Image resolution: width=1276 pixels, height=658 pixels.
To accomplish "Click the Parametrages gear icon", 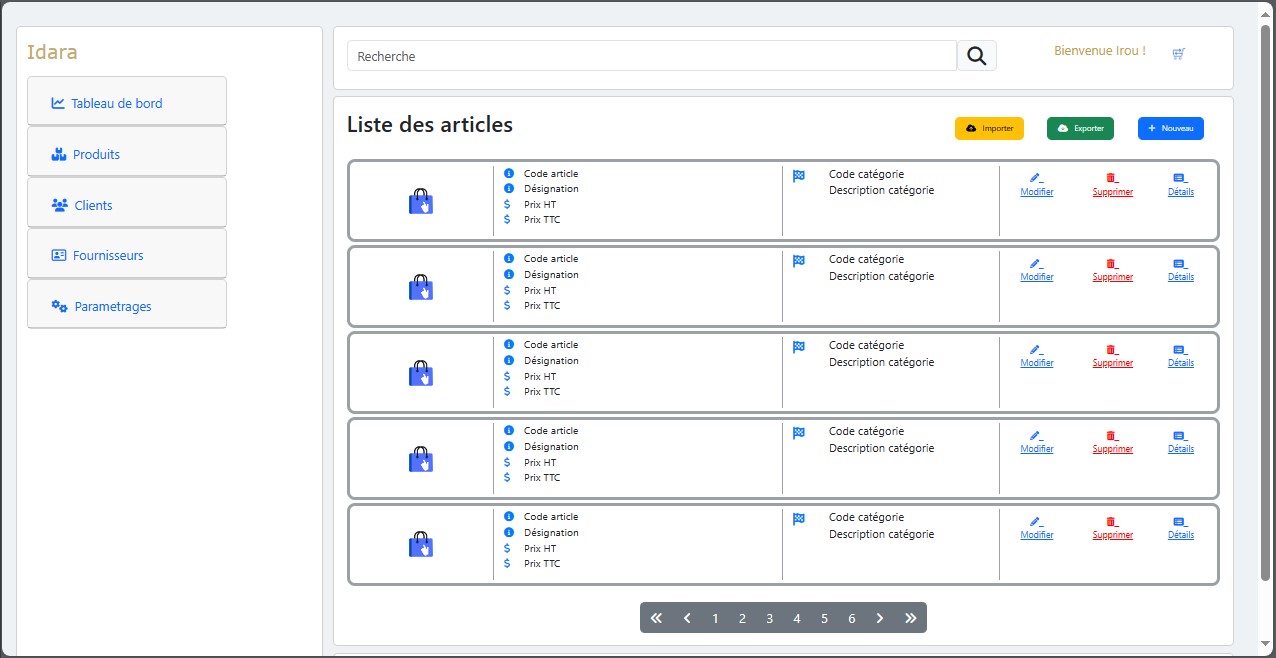I will tap(58, 306).
